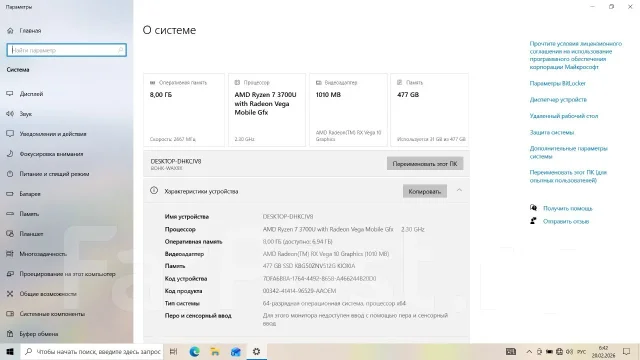Select the Видеоадаптер 1010 MB card
This screenshot has height=360, width=640.
(x=348, y=110)
